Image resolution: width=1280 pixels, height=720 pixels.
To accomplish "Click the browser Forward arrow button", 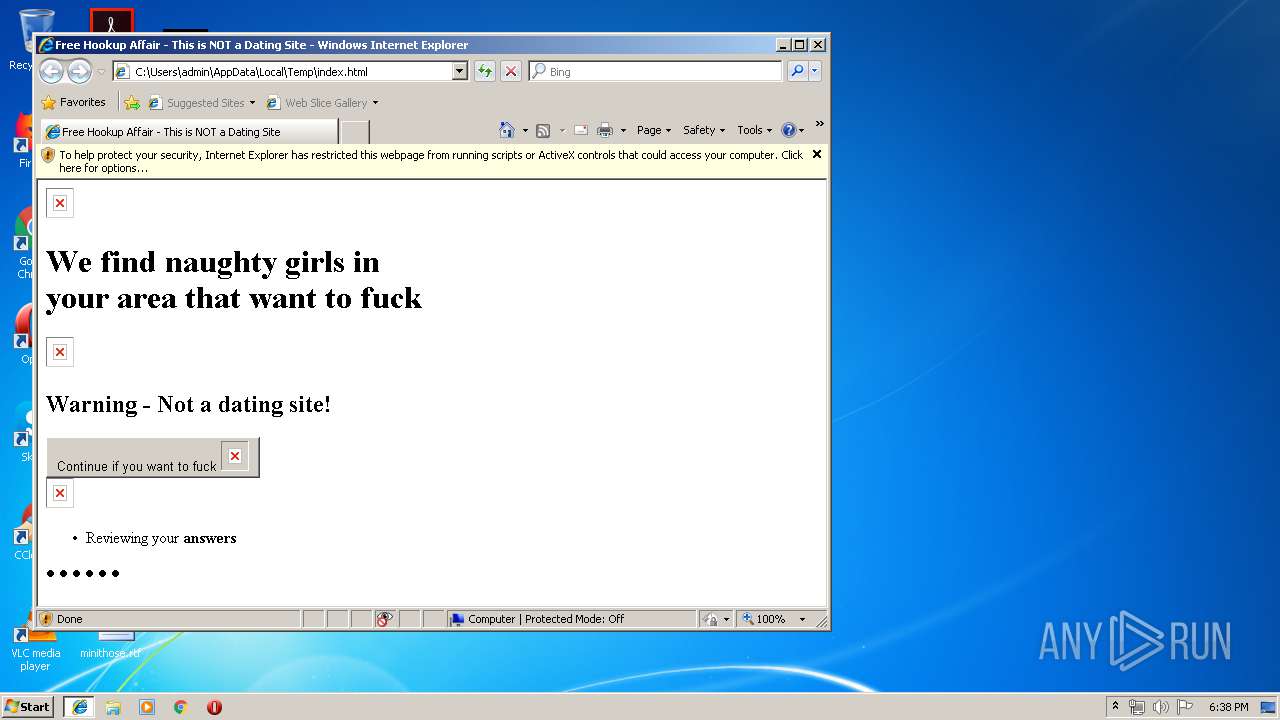I will (79, 71).
